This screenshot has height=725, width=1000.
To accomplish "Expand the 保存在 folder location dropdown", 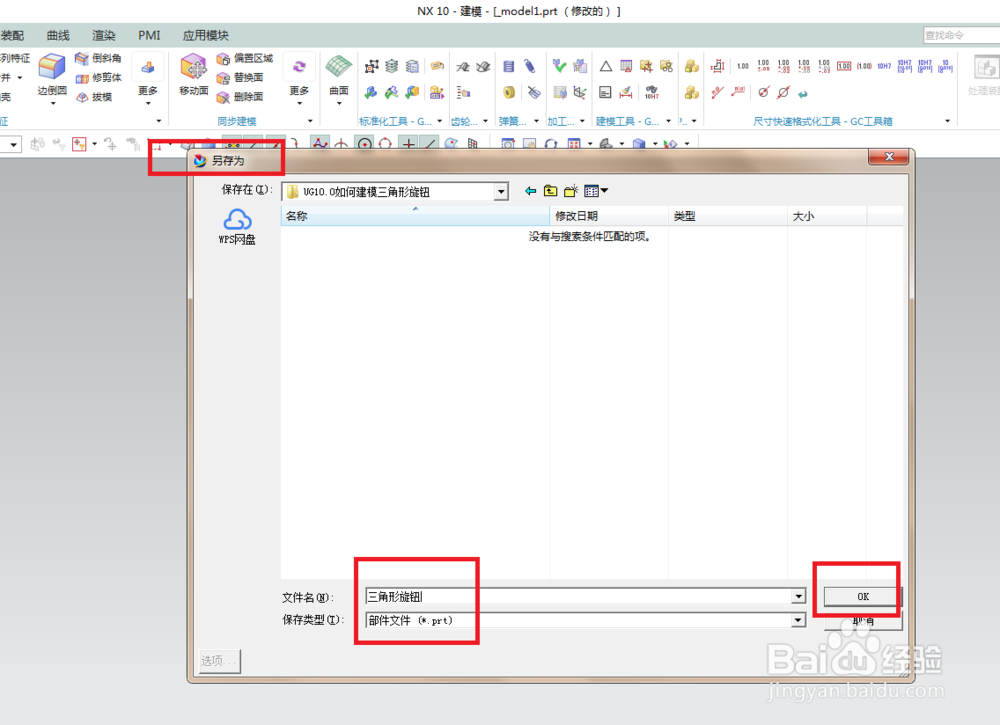I will (x=501, y=191).
